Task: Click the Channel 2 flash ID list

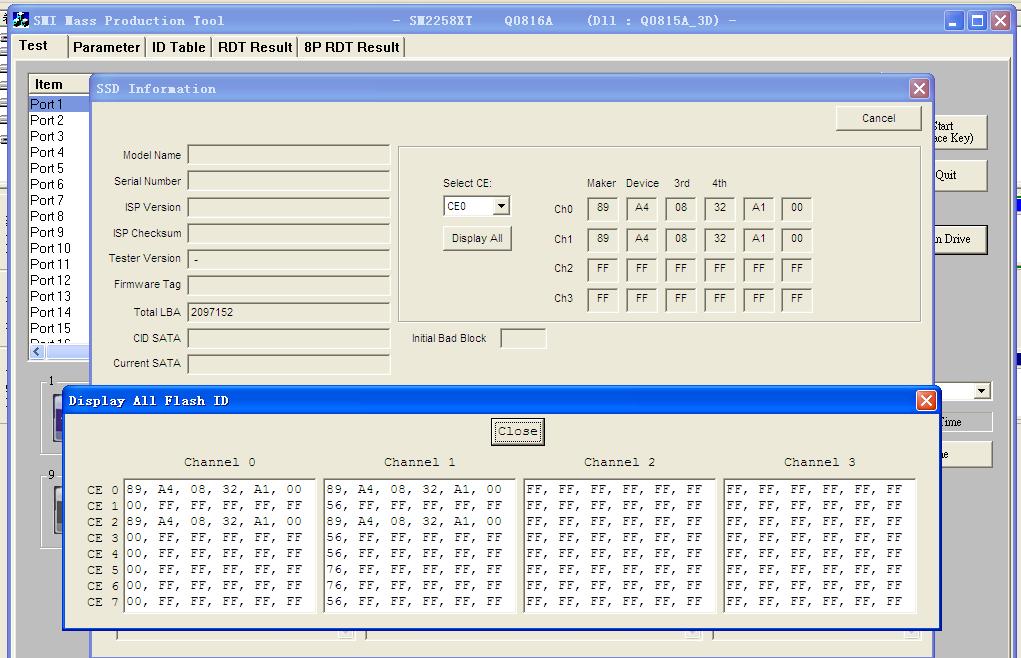Action: tap(619, 545)
